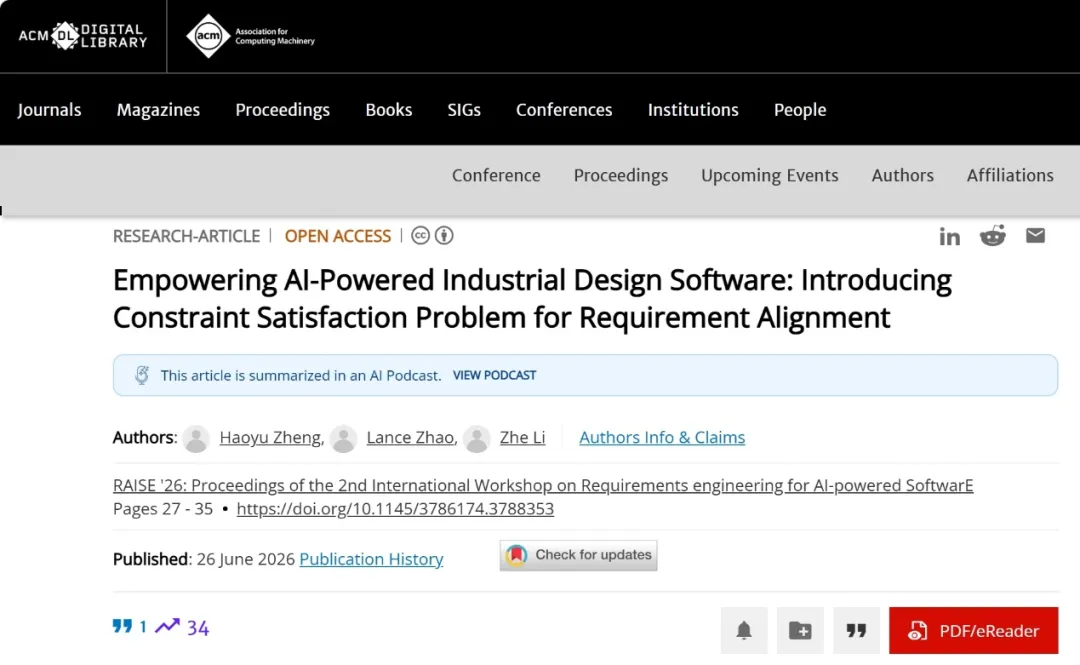Select the Upcoming Events tab
Image resolution: width=1080 pixels, height=665 pixels.
click(769, 175)
